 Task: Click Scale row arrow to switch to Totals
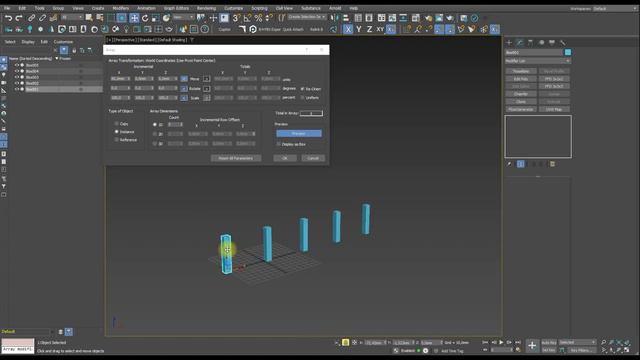coord(207,98)
